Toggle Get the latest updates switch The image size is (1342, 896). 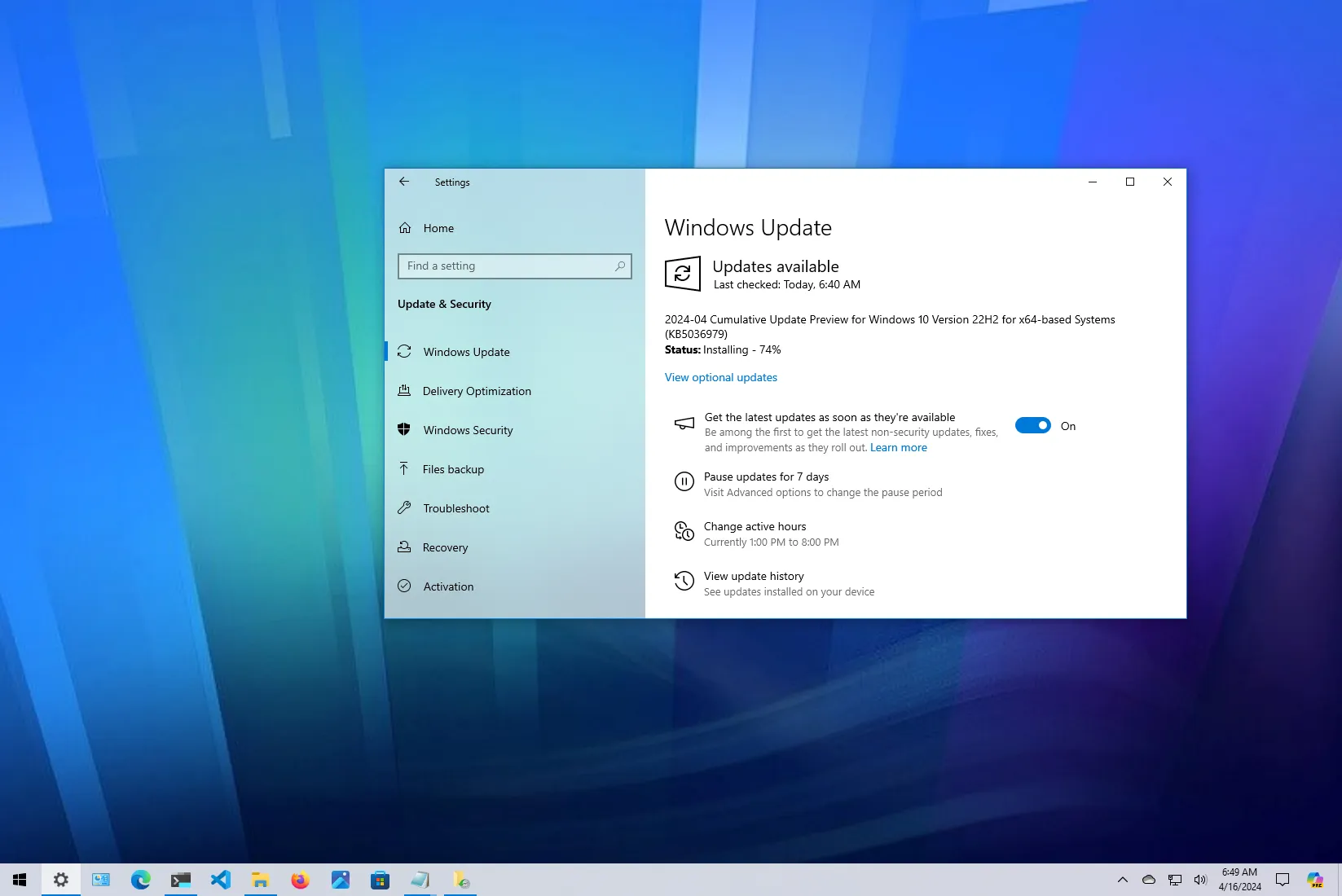coord(1032,425)
